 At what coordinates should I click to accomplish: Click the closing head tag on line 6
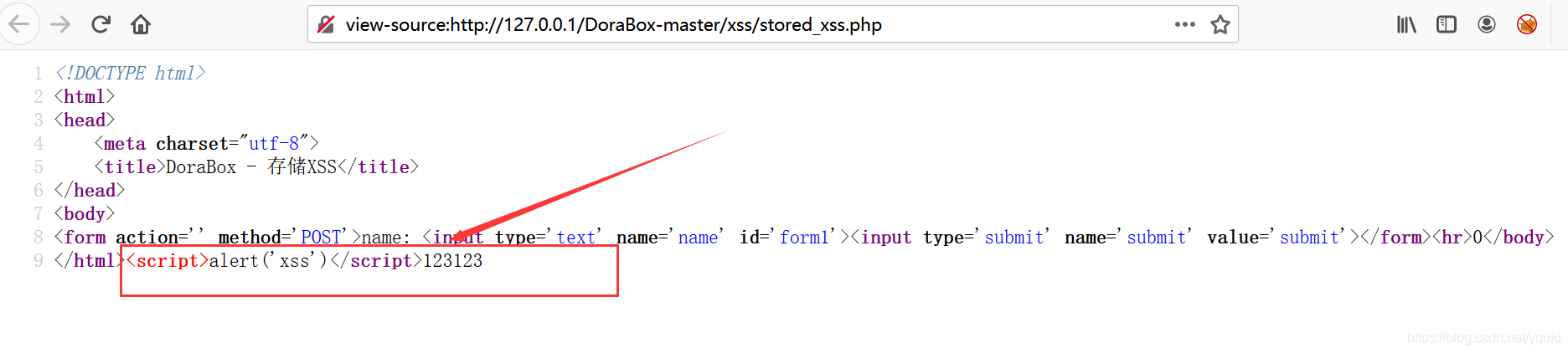(90, 191)
